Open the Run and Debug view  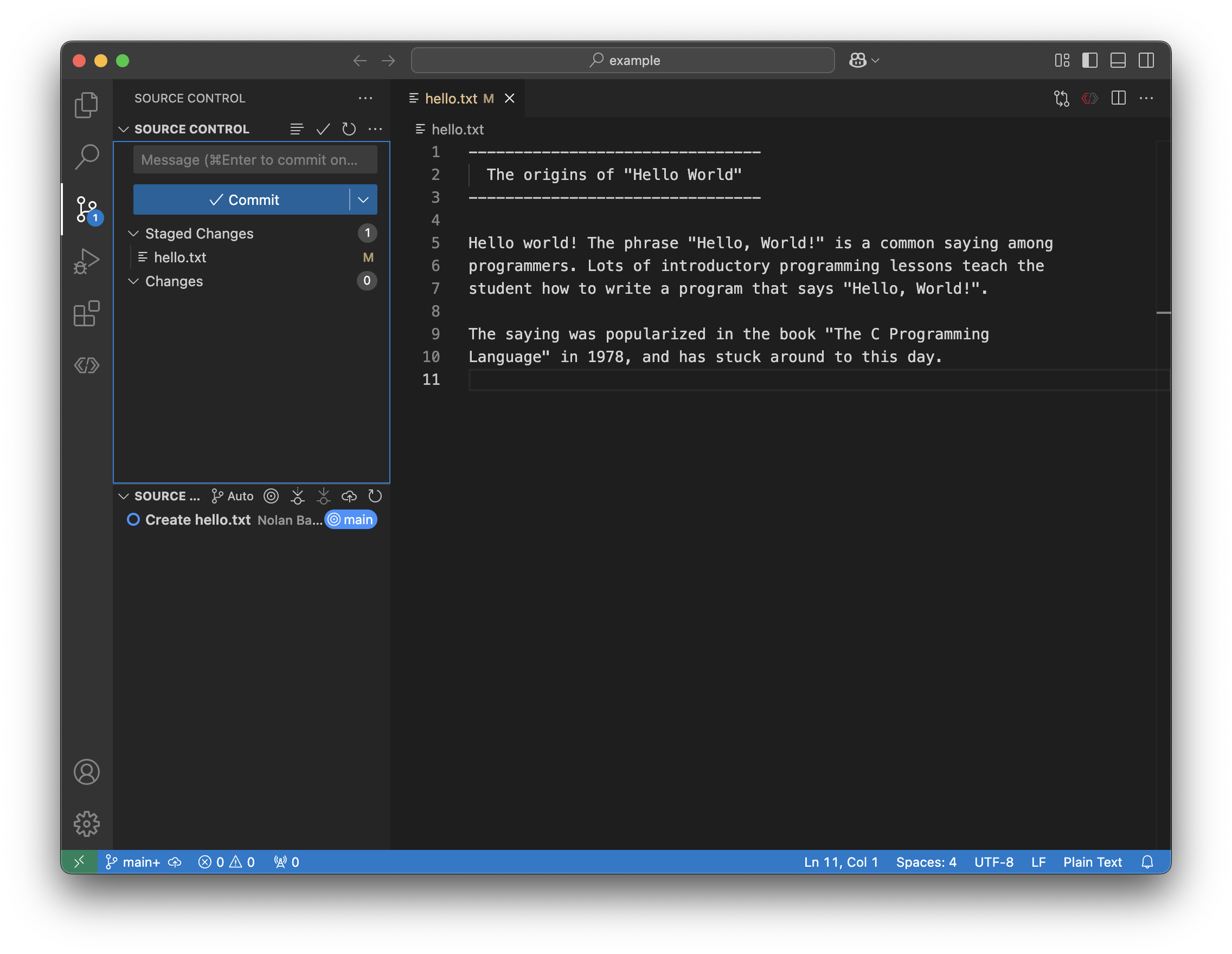coord(86,261)
